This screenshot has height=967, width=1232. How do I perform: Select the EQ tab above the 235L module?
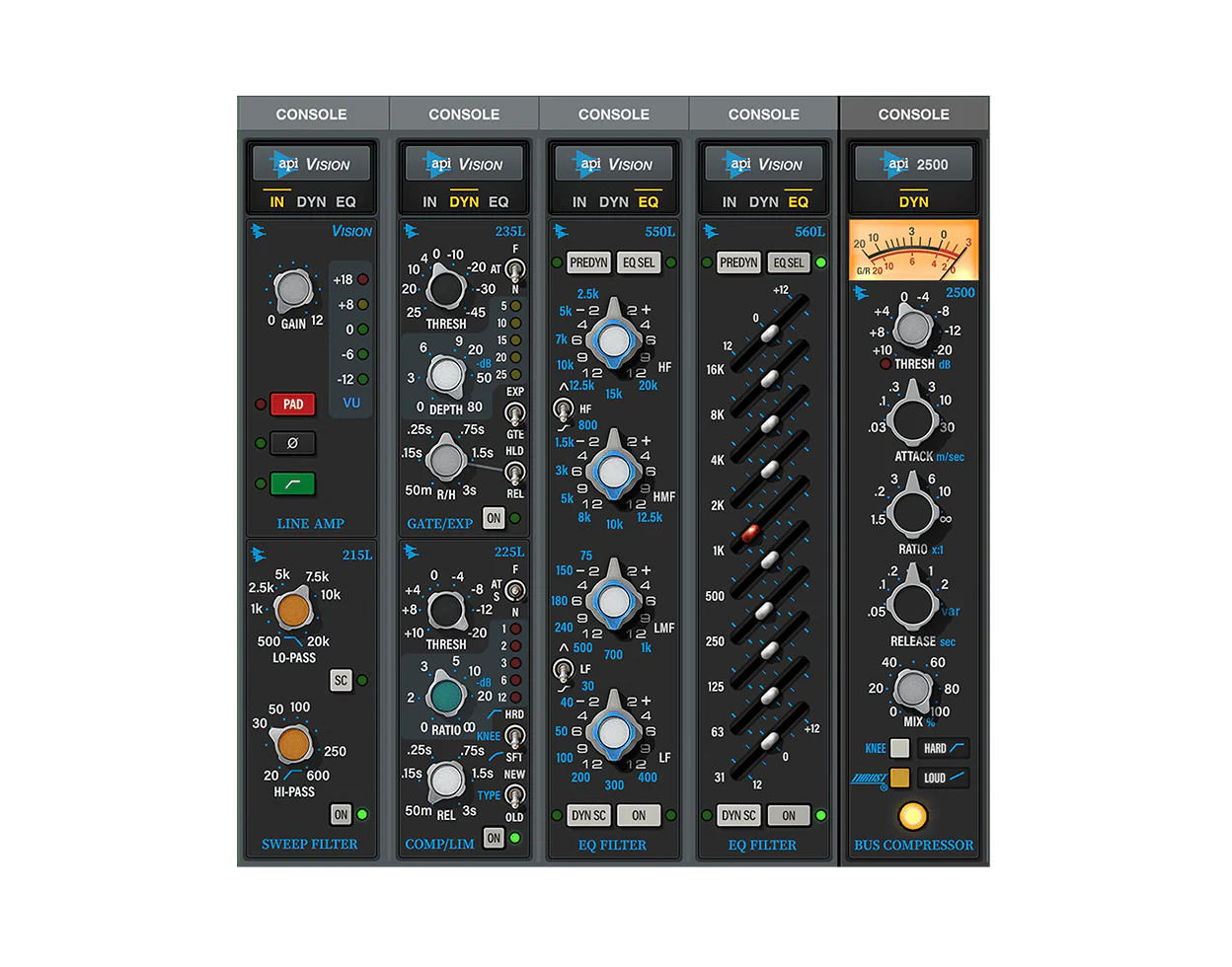pyautogui.click(x=499, y=201)
